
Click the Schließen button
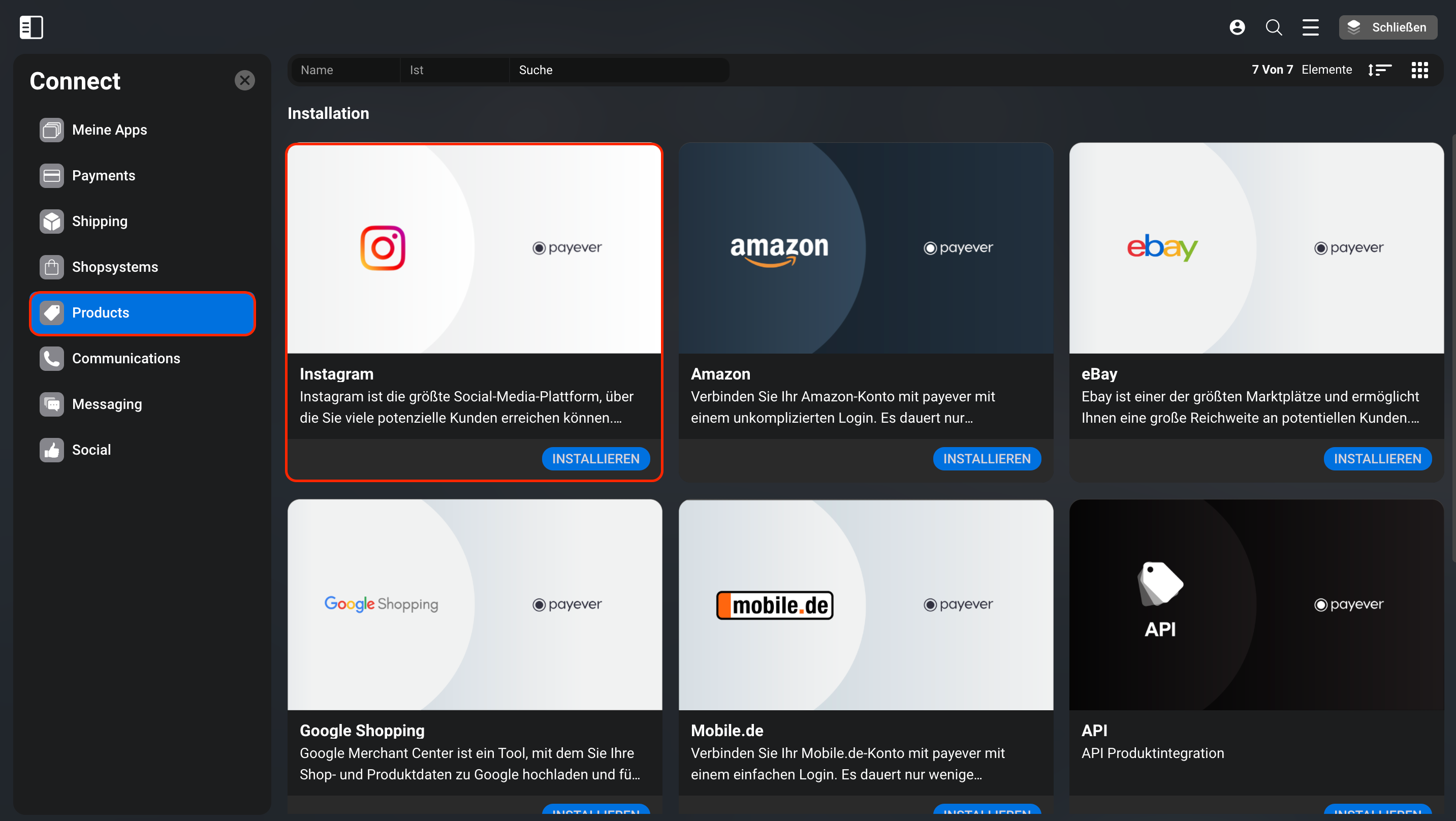[x=1387, y=27]
